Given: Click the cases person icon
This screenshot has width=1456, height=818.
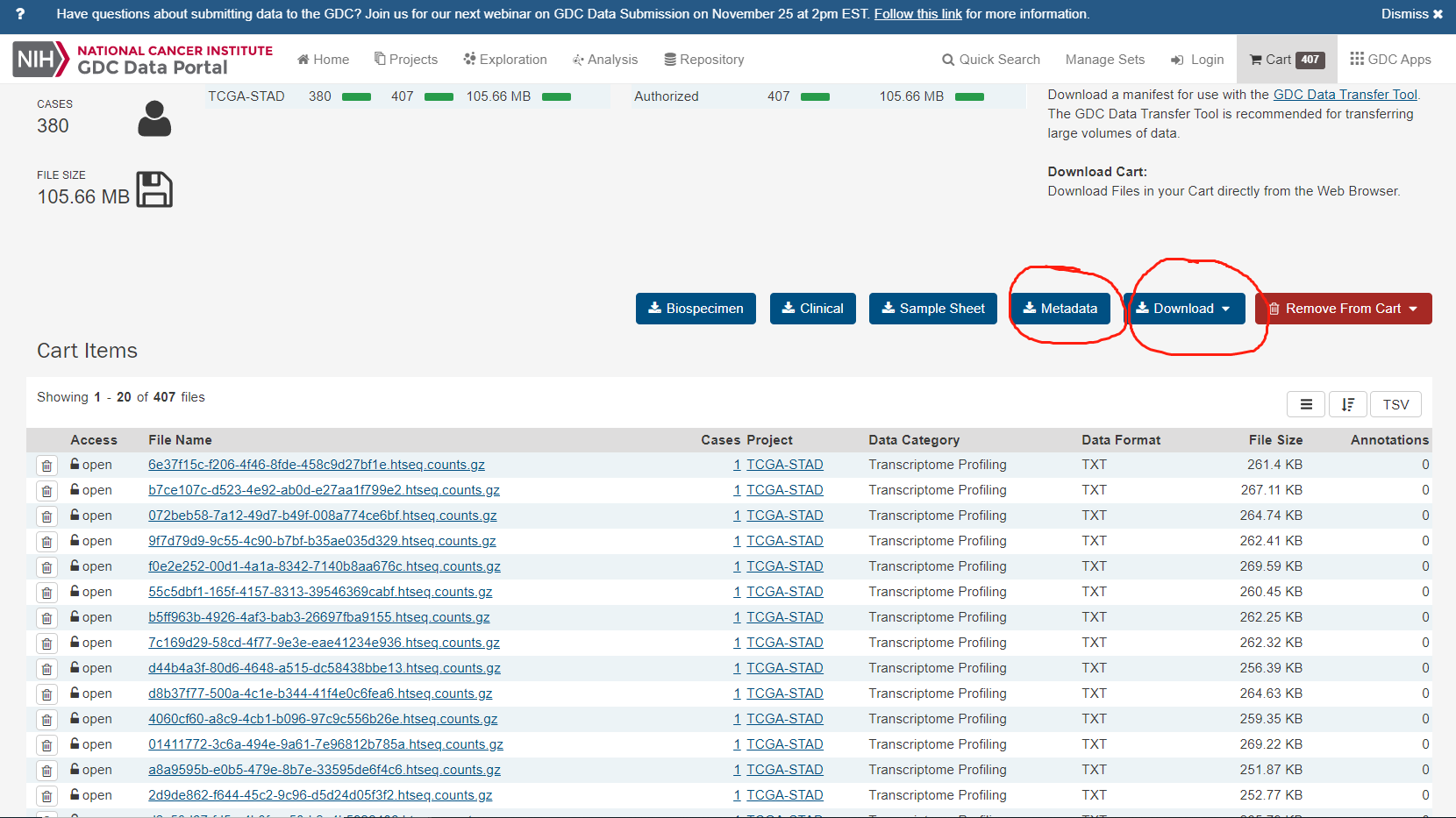Looking at the screenshot, I should click(154, 118).
